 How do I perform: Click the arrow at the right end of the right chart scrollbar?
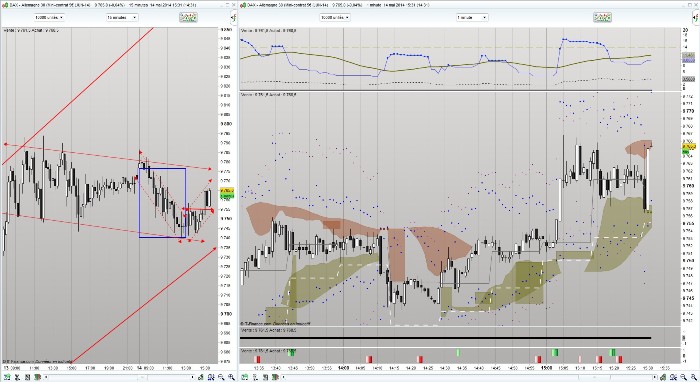click(x=655, y=377)
